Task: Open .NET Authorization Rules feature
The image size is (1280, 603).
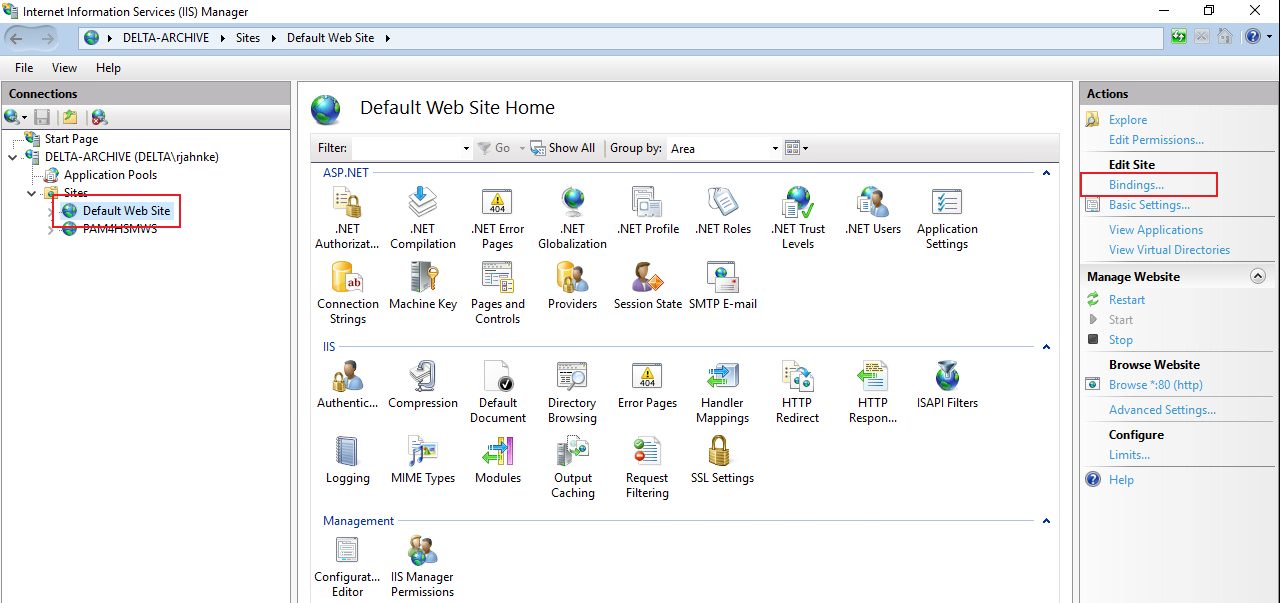Action: coord(347,218)
